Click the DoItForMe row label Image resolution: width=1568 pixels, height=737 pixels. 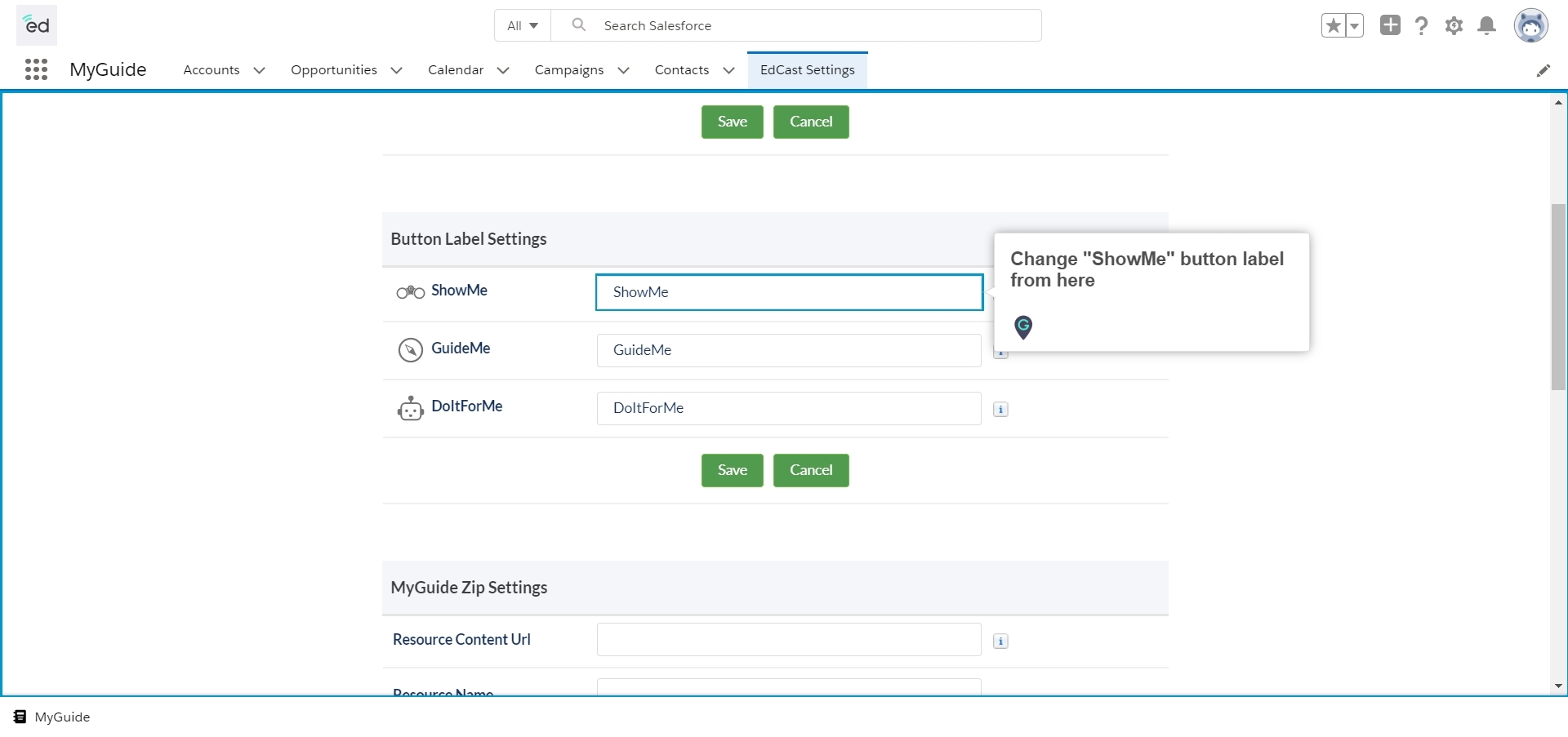pos(466,406)
